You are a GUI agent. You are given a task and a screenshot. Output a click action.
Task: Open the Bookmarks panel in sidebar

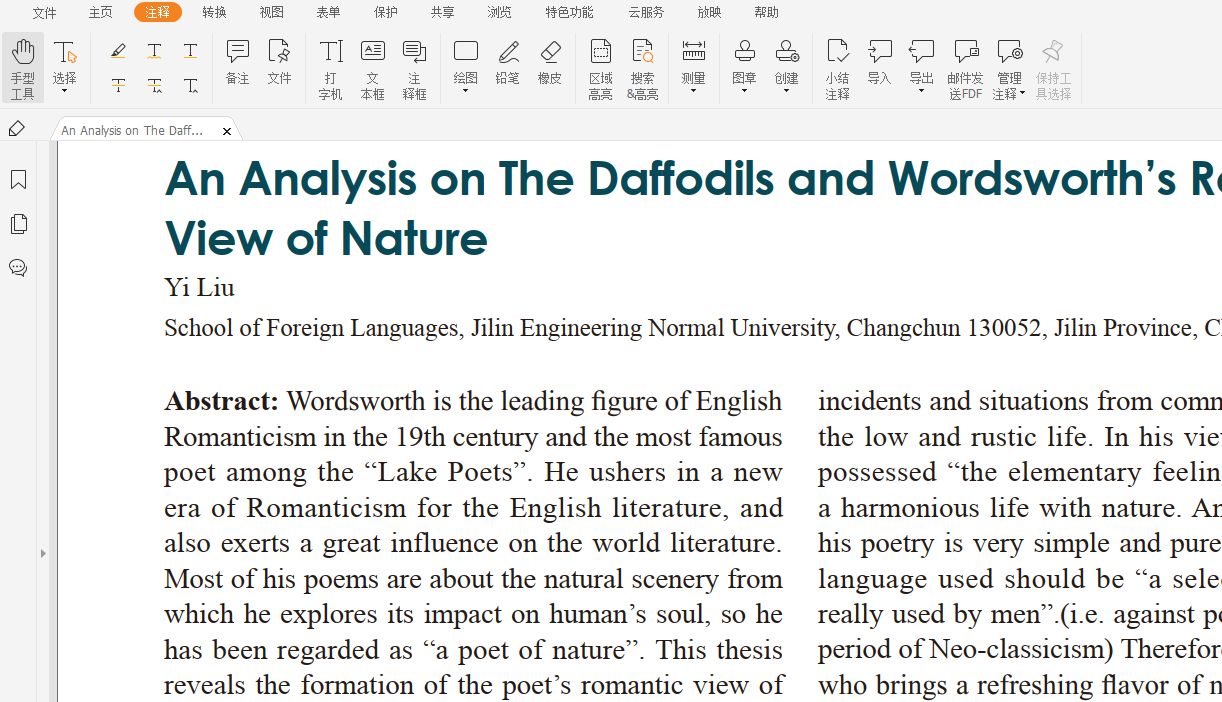18,180
